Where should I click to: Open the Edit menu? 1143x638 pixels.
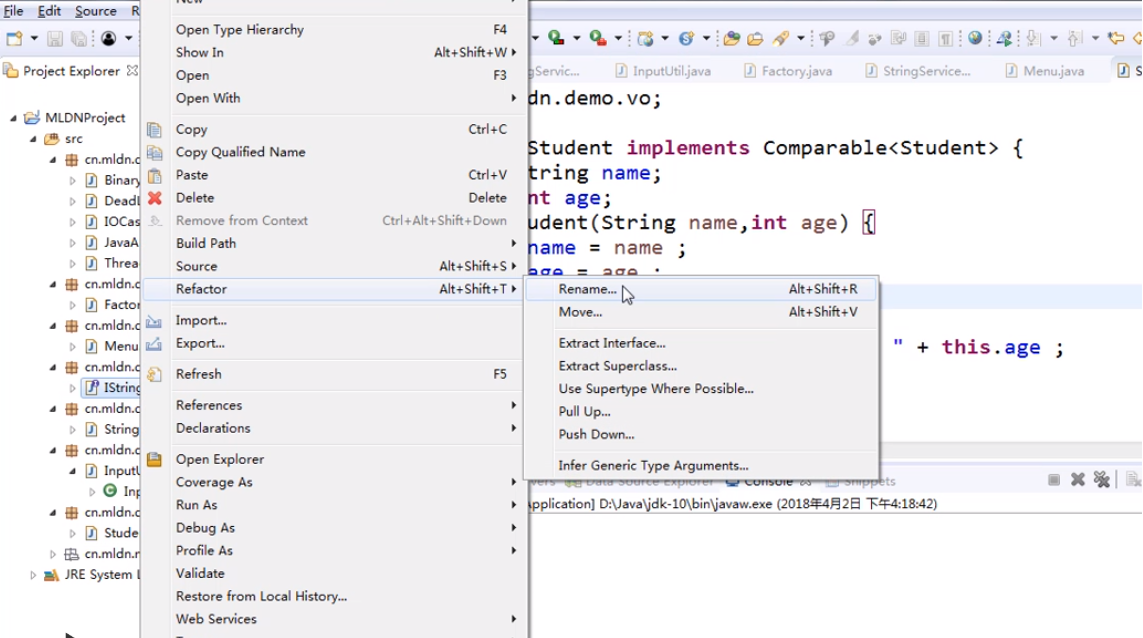(49, 11)
